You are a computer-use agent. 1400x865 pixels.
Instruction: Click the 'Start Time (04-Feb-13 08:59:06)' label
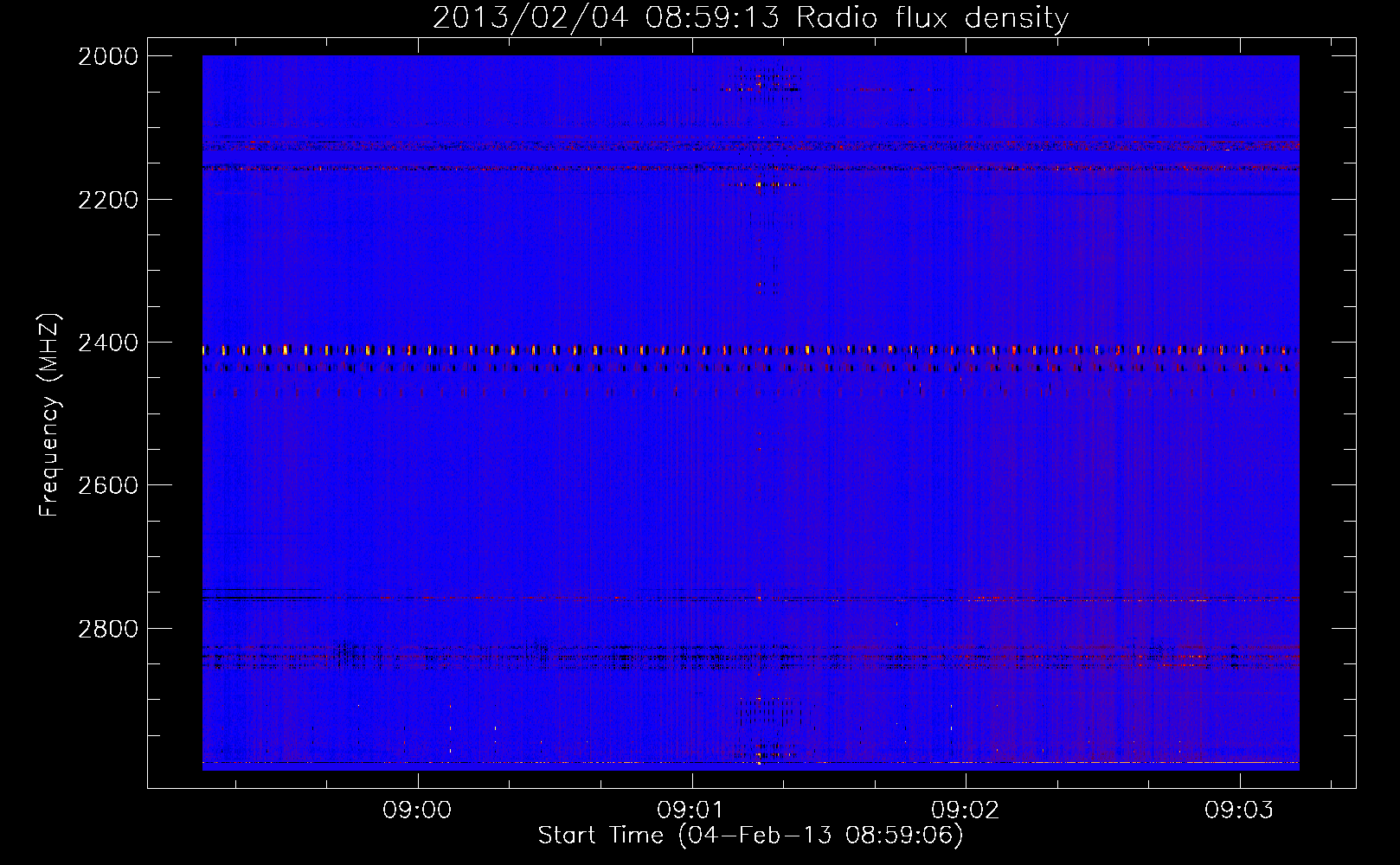click(x=750, y=836)
